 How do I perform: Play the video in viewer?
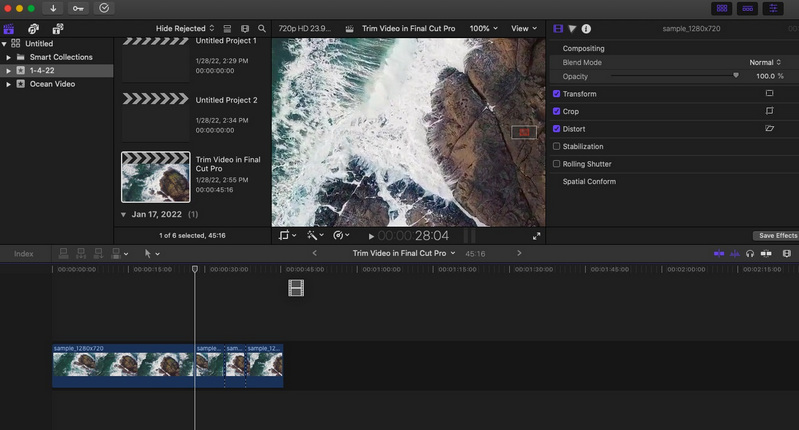pyautogui.click(x=371, y=236)
